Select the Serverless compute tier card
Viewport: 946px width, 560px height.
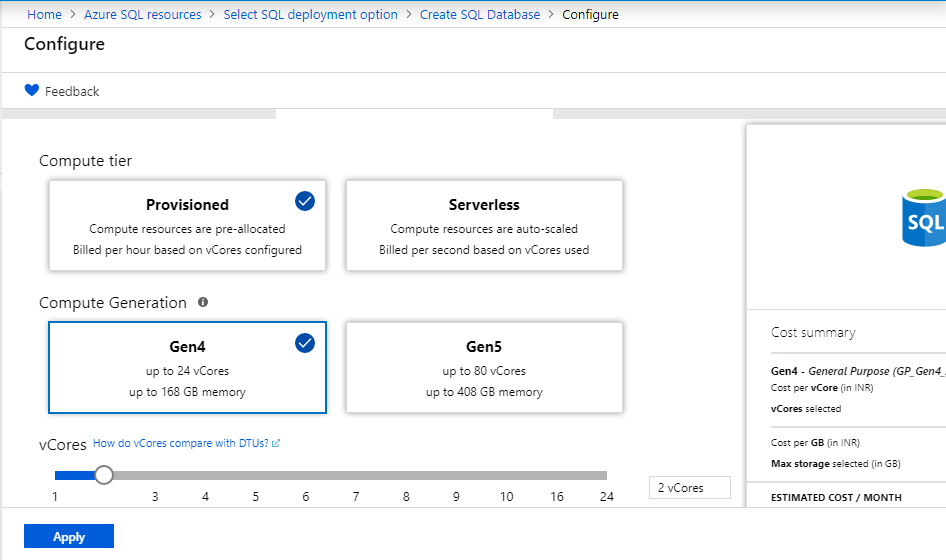[484, 225]
